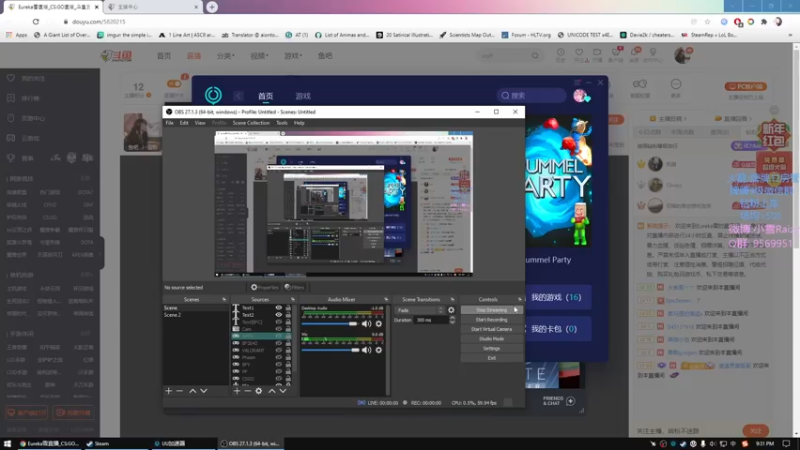Image resolution: width=800 pixels, height=450 pixels.
Task: Mute the Mic speaker icon
Action: pos(366,350)
